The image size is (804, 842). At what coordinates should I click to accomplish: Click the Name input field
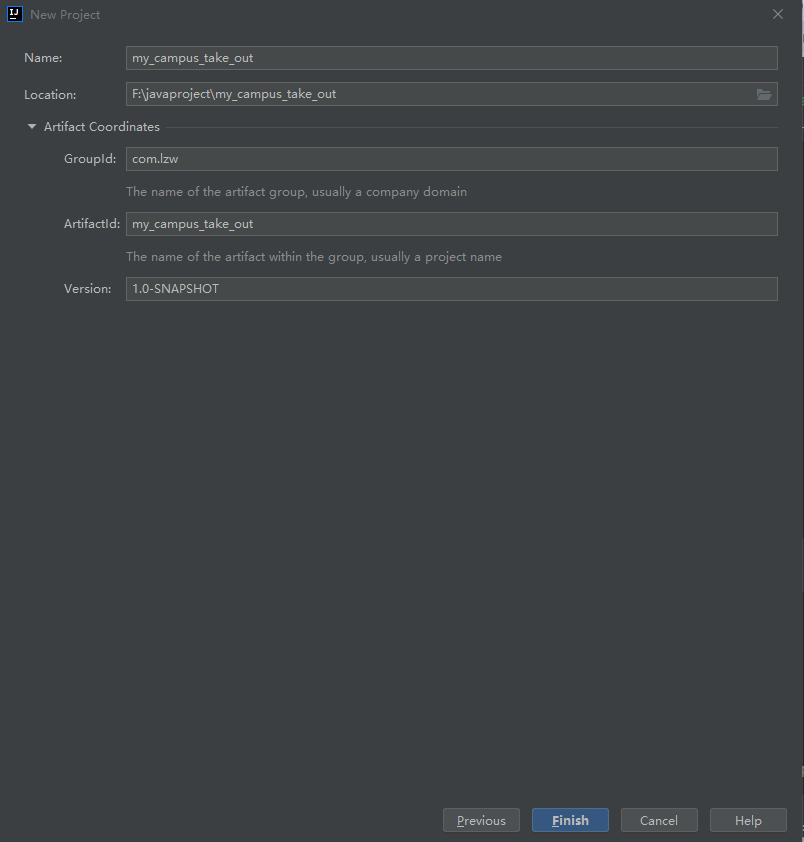[x=451, y=58]
